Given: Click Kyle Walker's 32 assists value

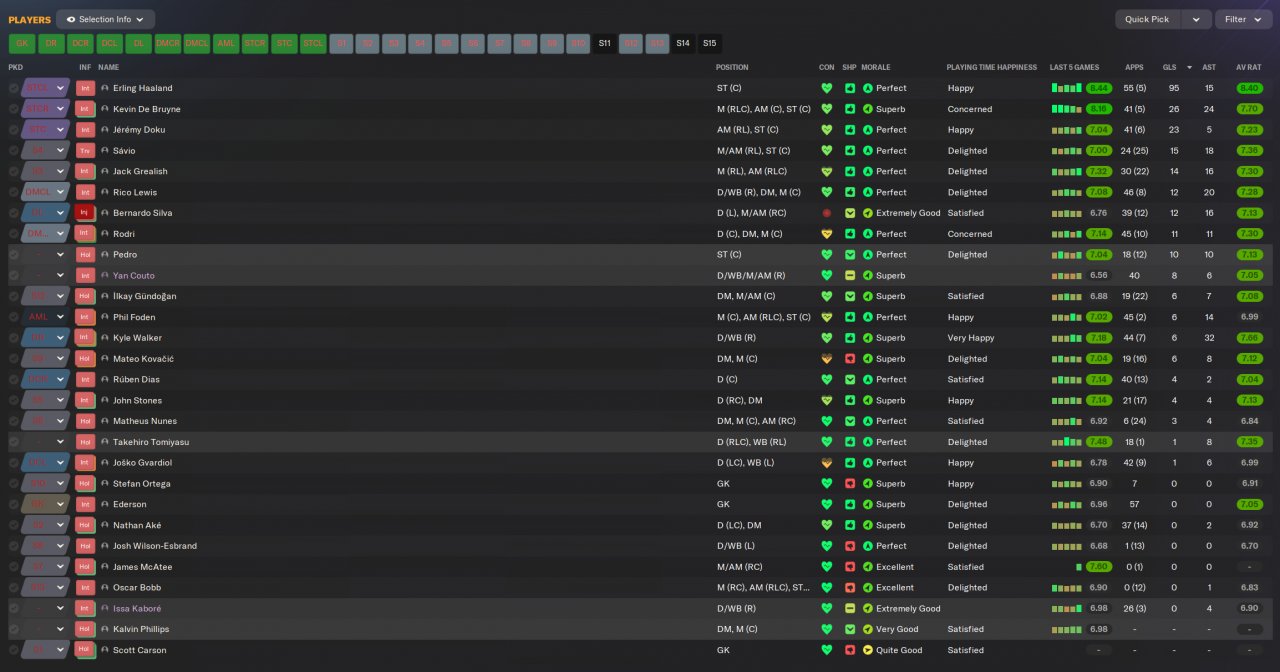Looking at the screenshot, I should (1209, 338).
